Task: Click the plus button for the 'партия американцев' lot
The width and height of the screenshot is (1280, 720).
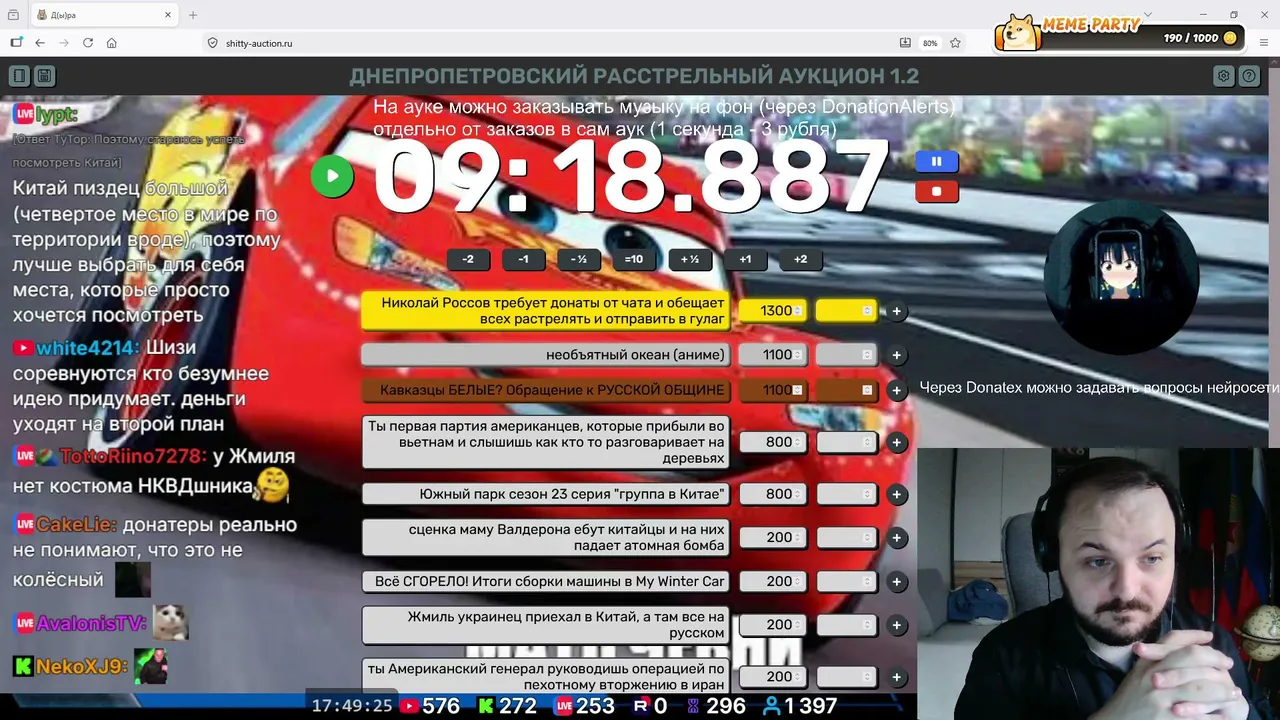Action: point(897,442)
